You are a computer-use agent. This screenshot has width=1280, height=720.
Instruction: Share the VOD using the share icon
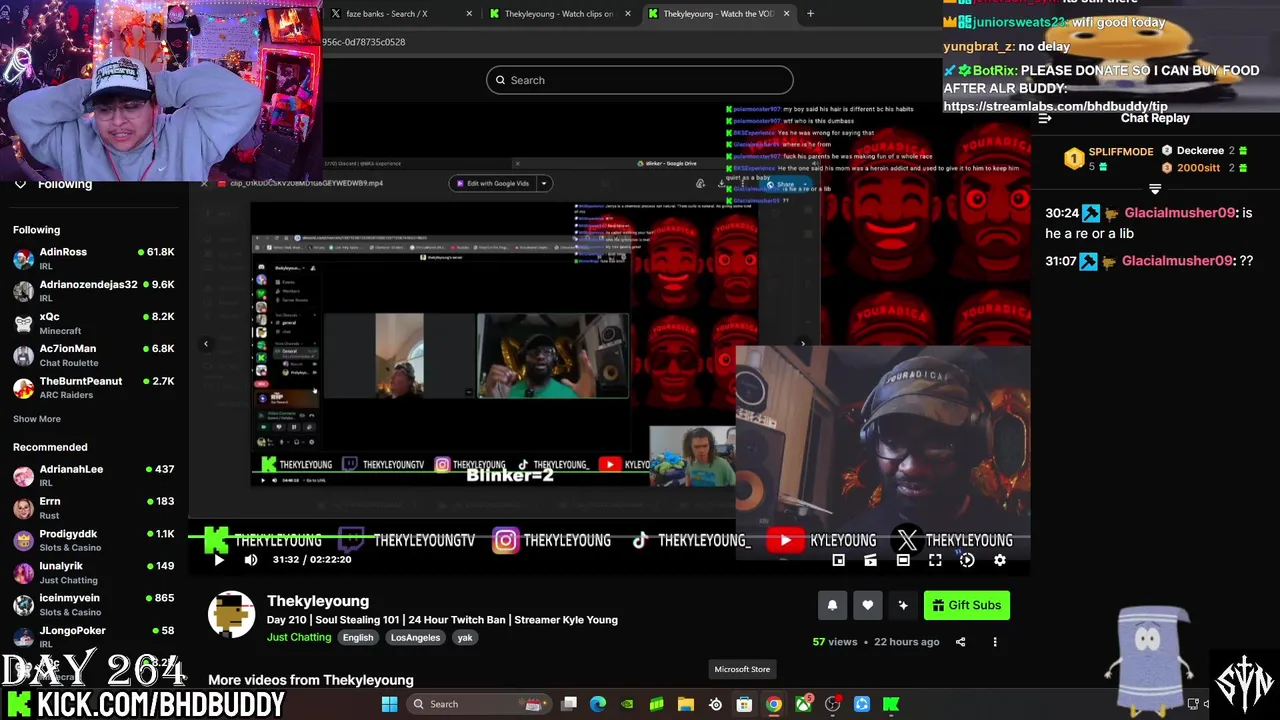(x=960, y=642)
